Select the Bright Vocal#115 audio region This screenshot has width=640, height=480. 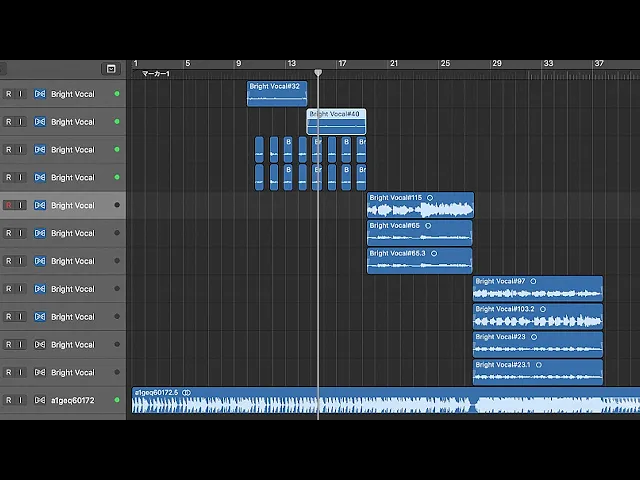pos(420,205)
